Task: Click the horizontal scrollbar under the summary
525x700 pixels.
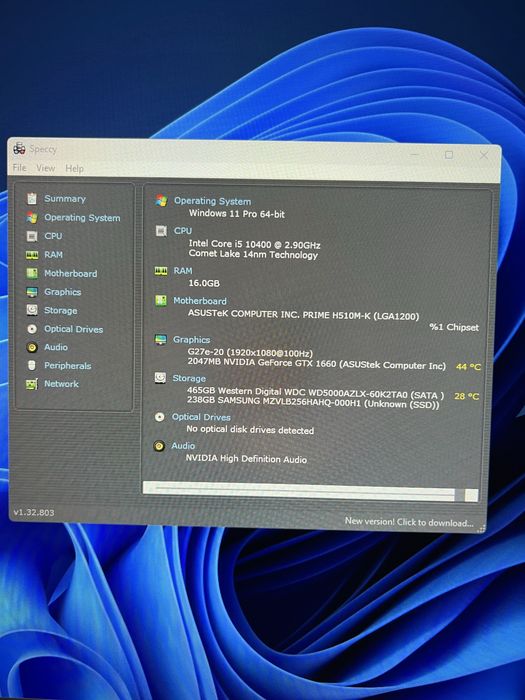Action: (x=310, y=492)
